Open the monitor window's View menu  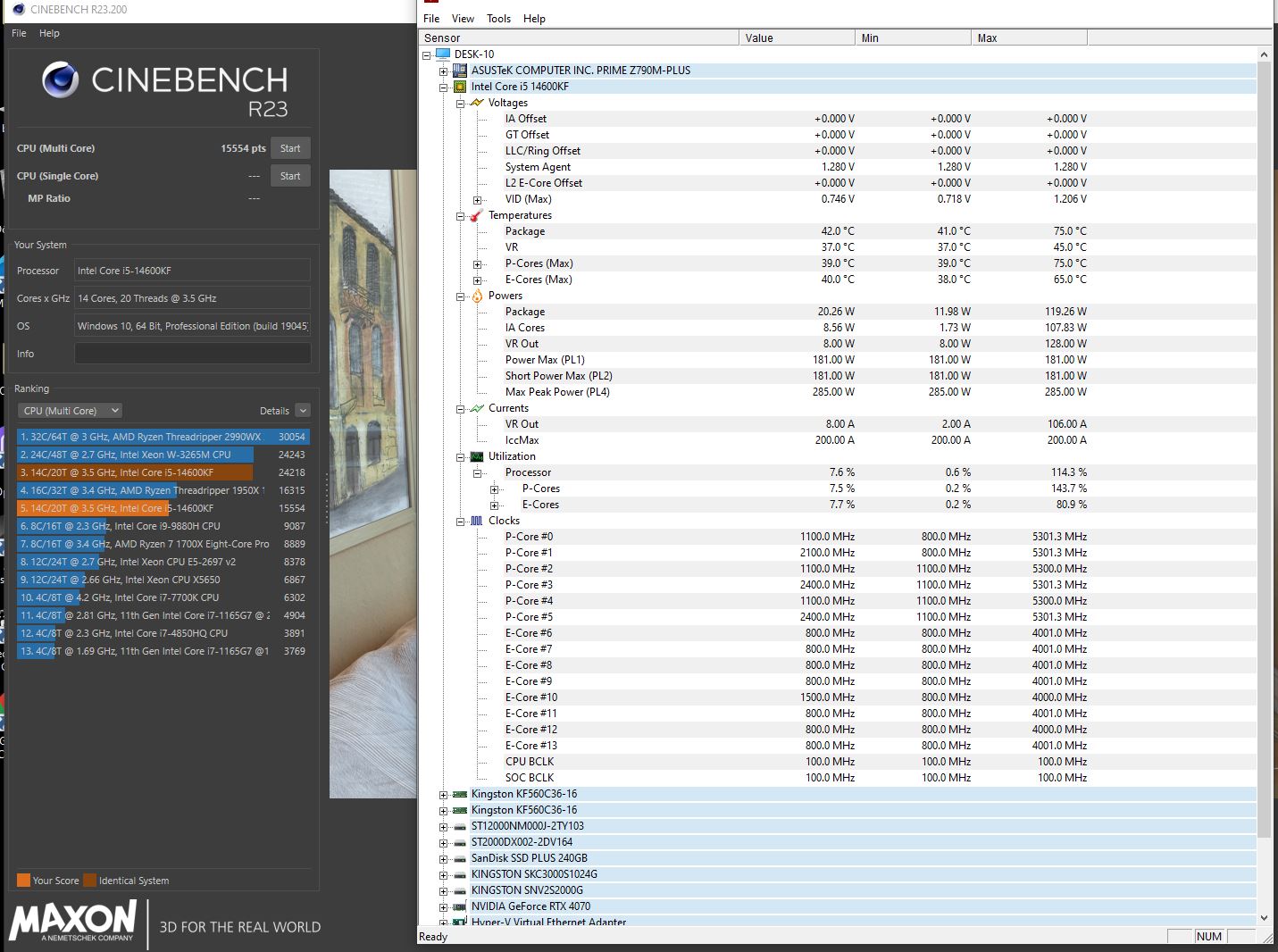coord(463,19)
